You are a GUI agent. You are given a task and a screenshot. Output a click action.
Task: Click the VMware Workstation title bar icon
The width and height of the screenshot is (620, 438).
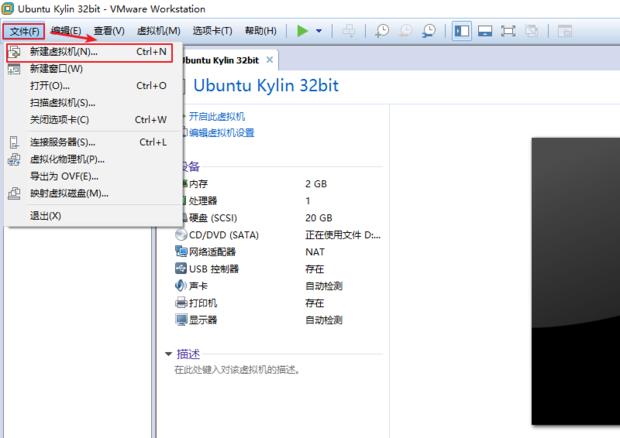pyautogui.click(x=8, y=9)
